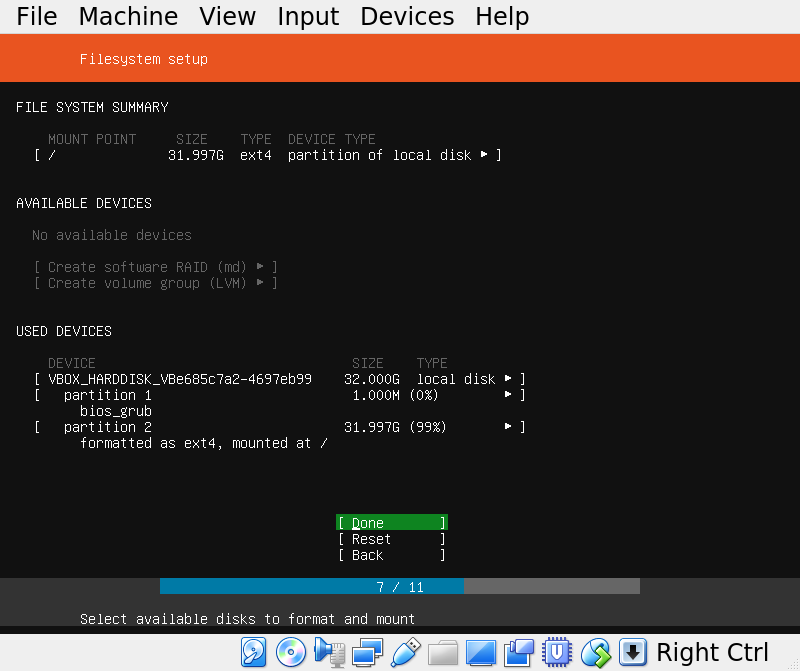This screenshot has width=800, height=671.
Task: Click the Reset button
Action: [x=390, y=539]
